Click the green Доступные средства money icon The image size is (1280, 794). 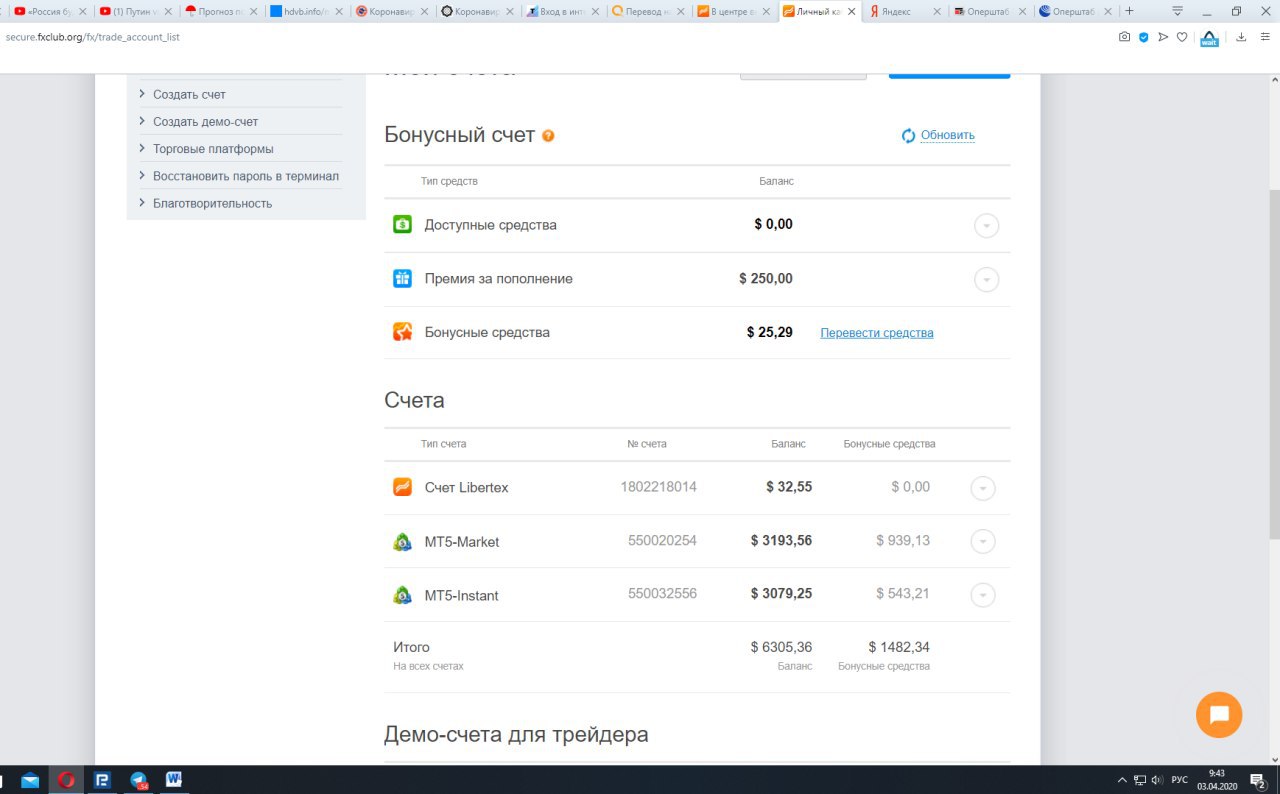(402, 225)
